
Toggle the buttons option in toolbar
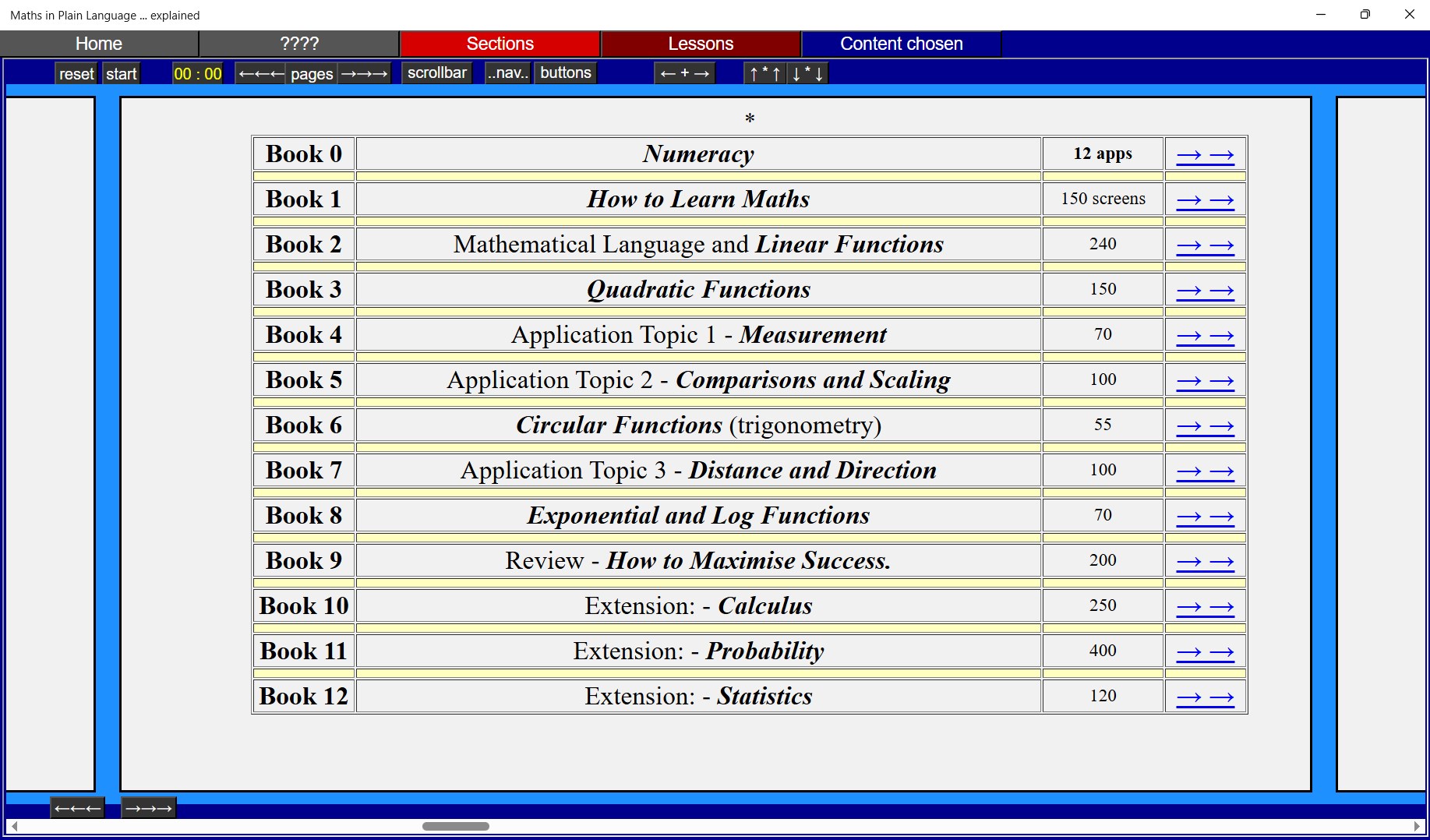pyautogui.click(x=566, y=73)
